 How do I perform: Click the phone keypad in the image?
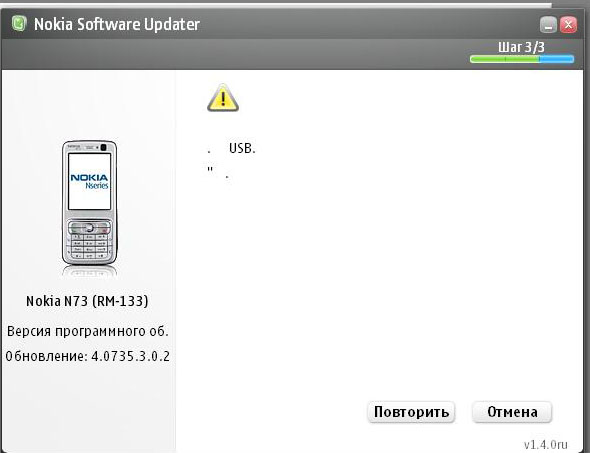[x=89, y=246]
